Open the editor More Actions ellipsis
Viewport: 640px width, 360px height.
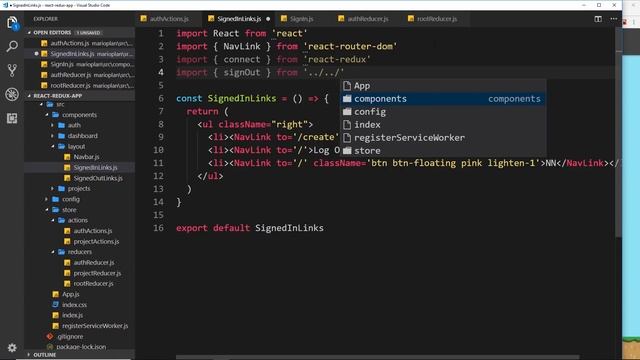point(613,19)
